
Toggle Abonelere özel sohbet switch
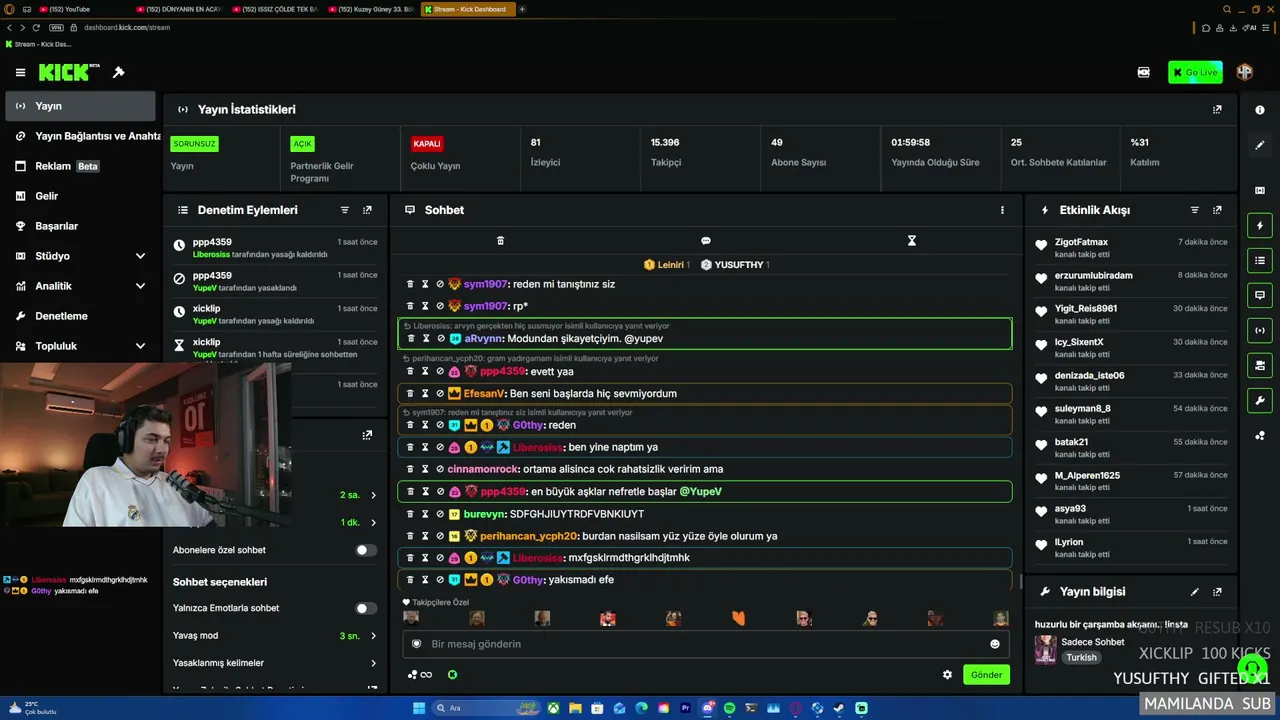point(366,550)
